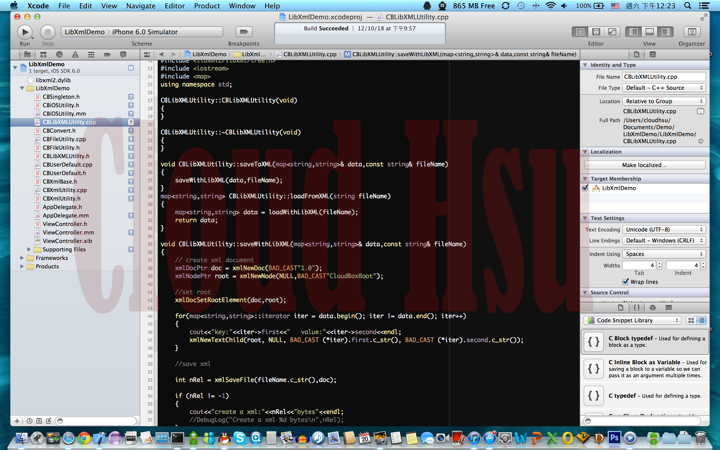The image size is (720, 450).
Task: Toggle the Debug area view button
Action: tap(649, 32)
